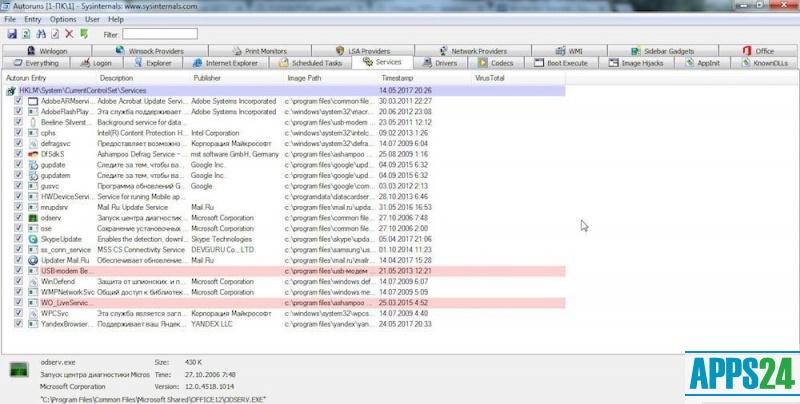
Task: Toggle the gusvc entry checkbox
Action: [x=19, y=186]
